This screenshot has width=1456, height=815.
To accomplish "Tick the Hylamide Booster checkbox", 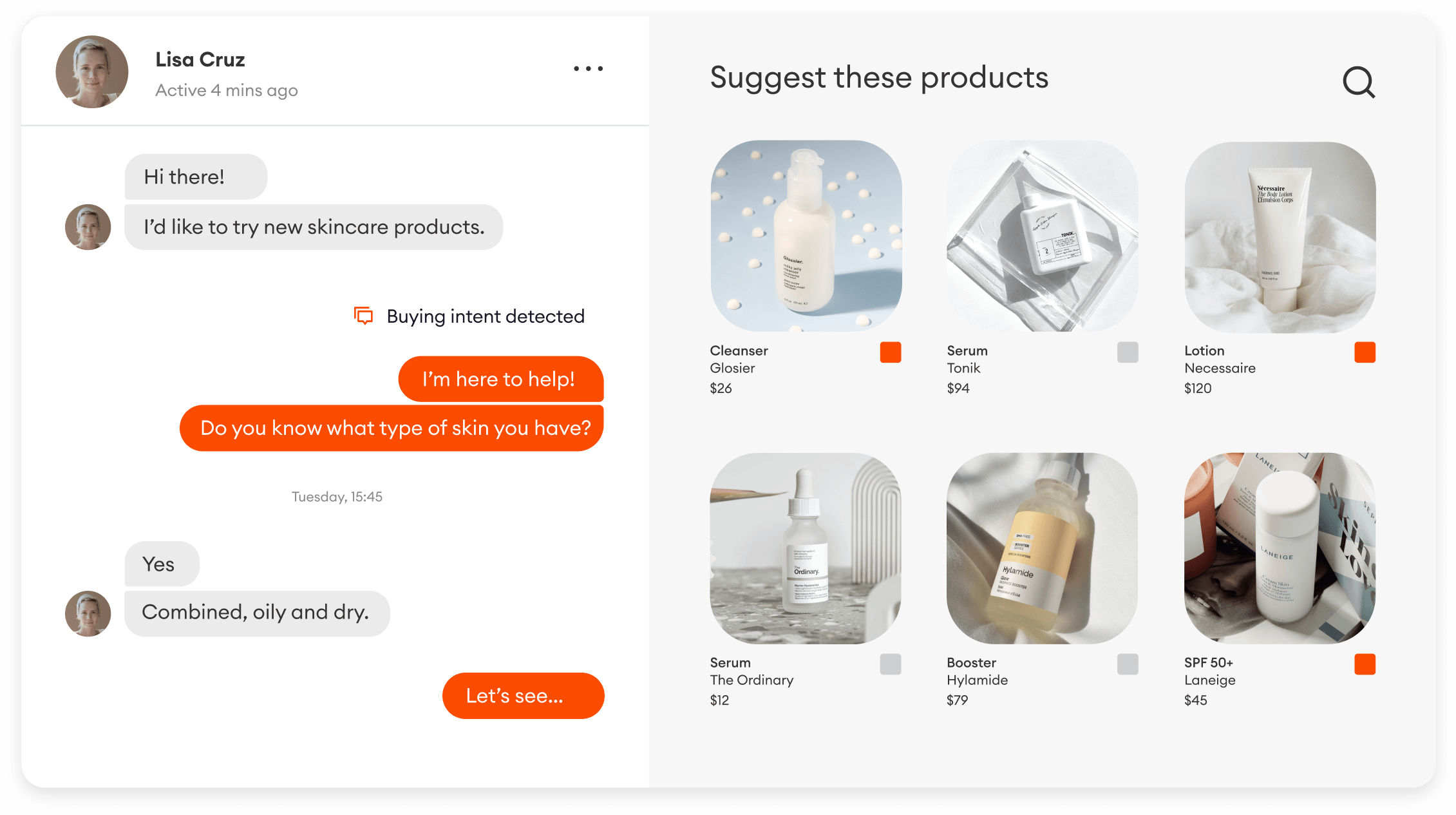I will [x=1128, y=664].
